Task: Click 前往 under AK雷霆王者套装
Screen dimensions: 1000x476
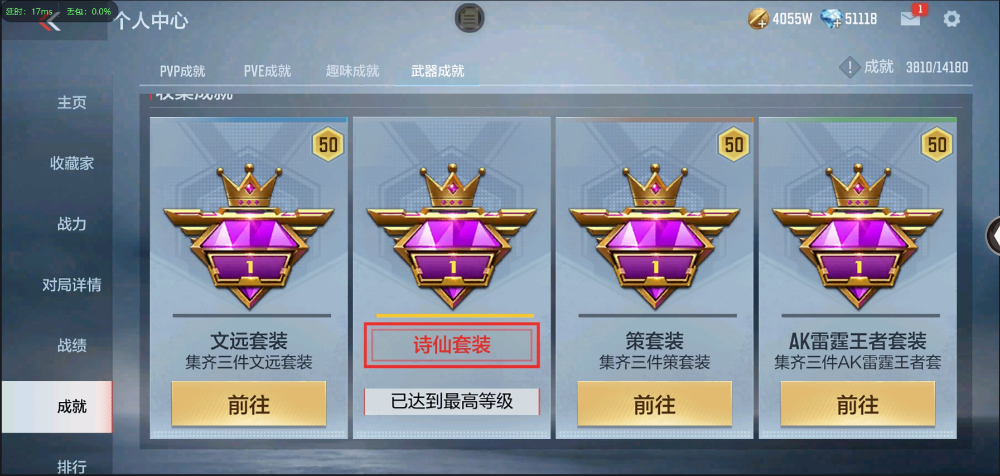Action: (858, 404)
